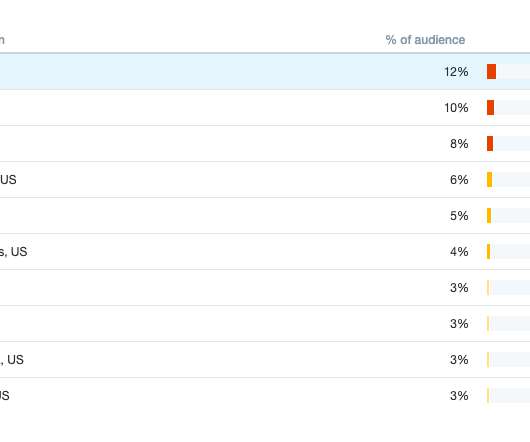Select the 5% audience value
This screenshot has height=442, width=530.
click(x=459, y=216)
